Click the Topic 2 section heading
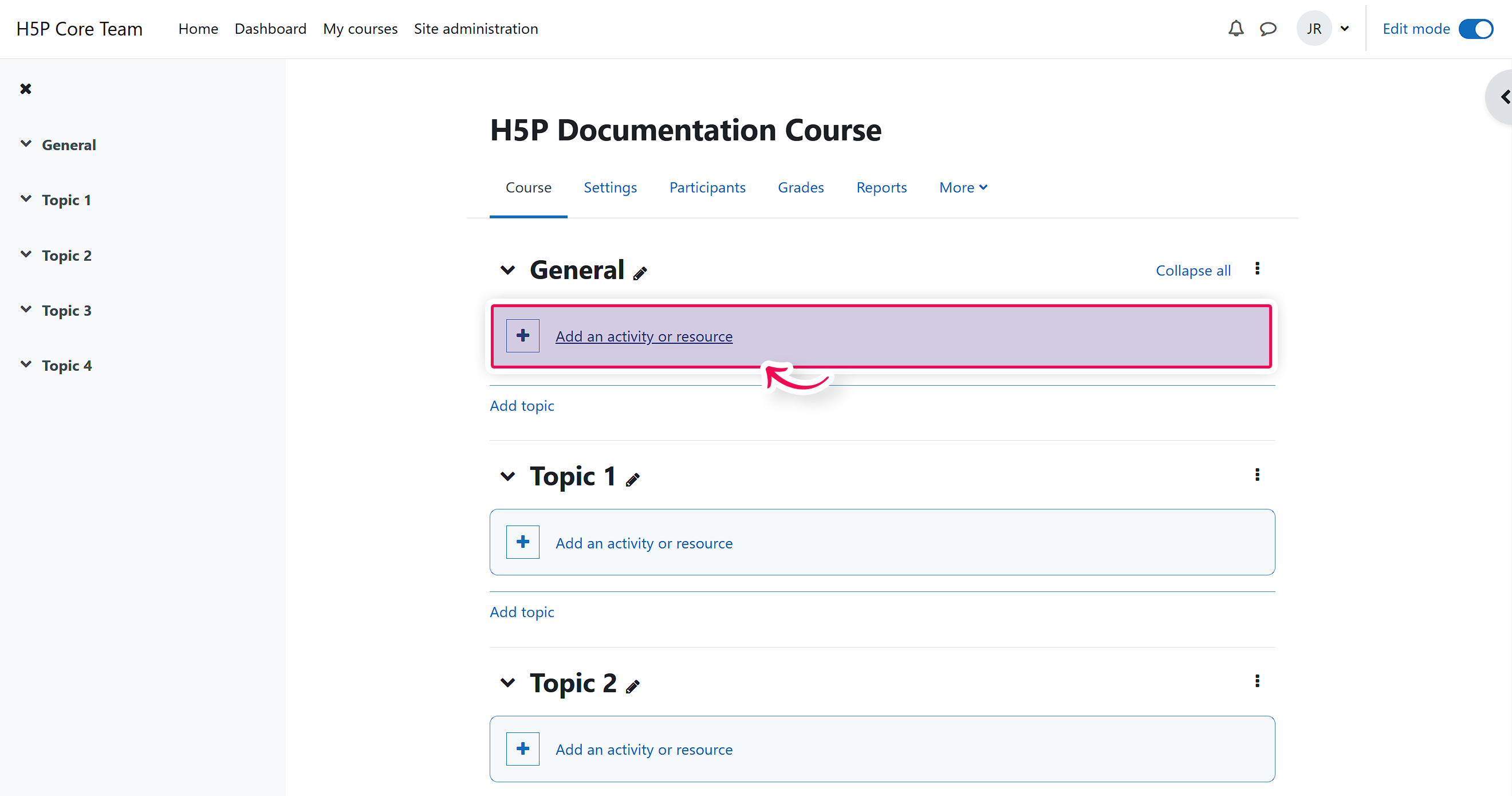The width and height of the screenshot is (1512, 796). point(573,683)
